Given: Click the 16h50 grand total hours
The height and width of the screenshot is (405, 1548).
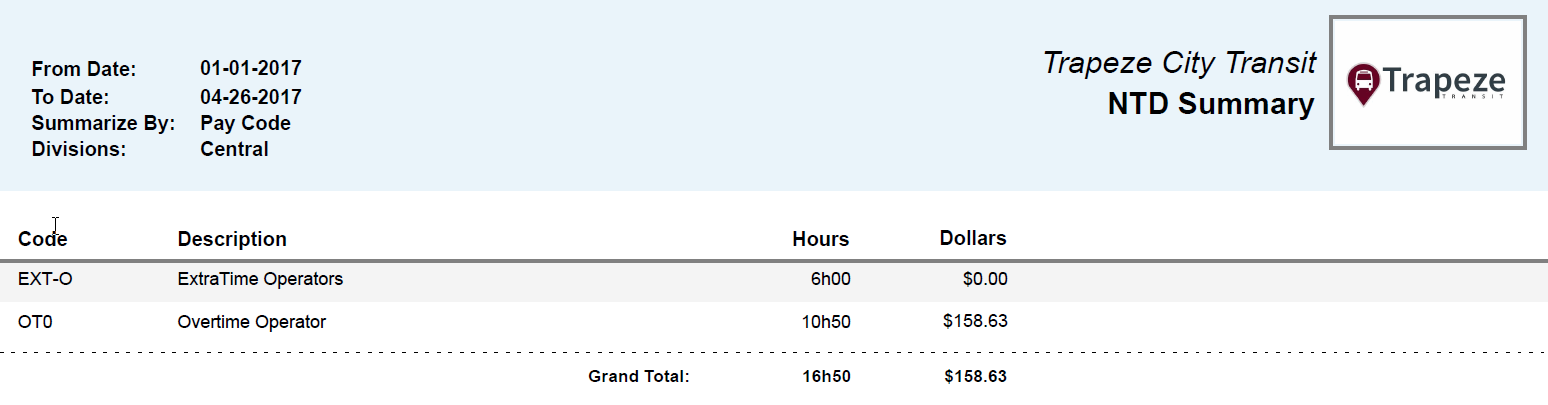Looking at the screenshot, I should tap(826, 377).
